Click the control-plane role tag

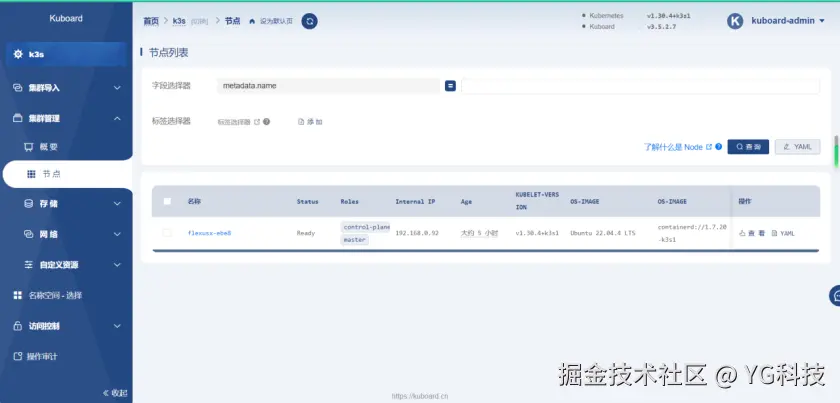tap(365, 227)
